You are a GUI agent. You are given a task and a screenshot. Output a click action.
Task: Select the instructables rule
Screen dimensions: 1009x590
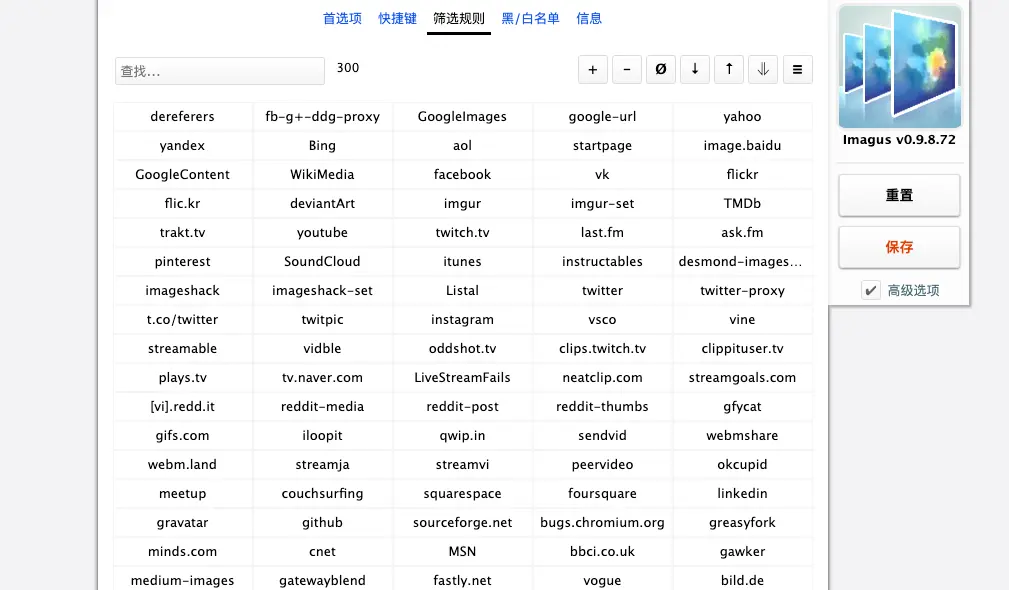[602, 261]
